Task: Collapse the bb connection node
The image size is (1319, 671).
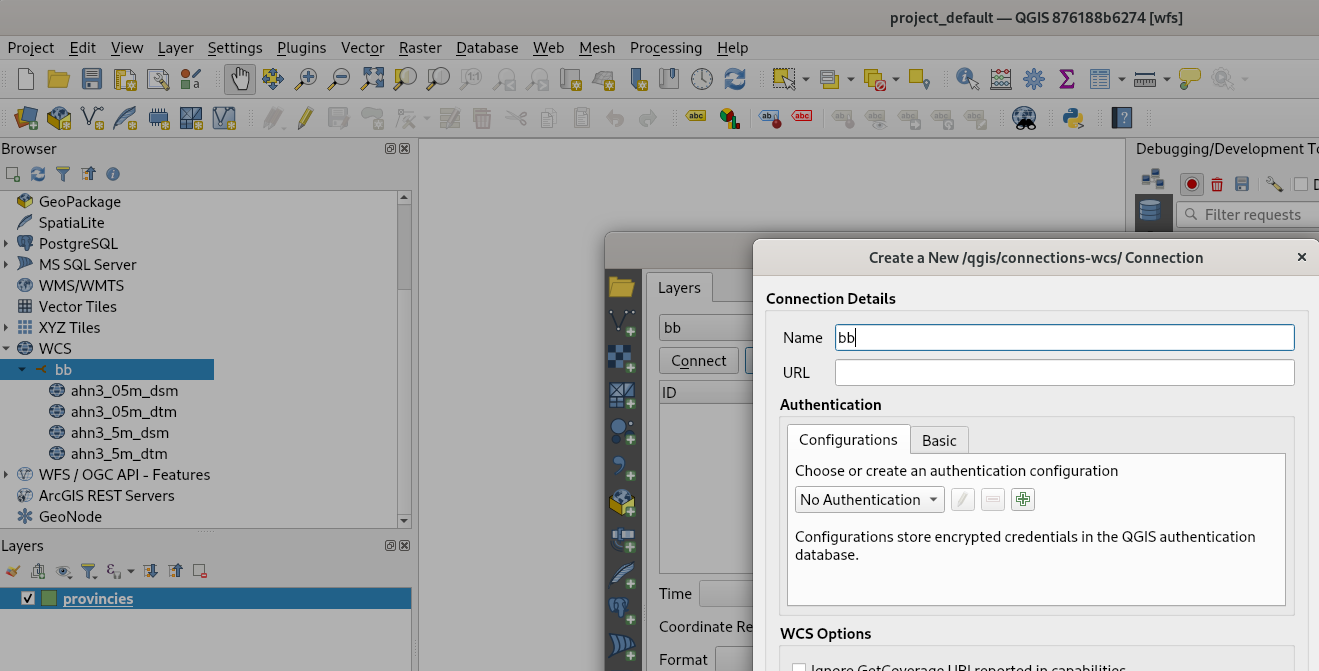Action: [x=22, y=370]
